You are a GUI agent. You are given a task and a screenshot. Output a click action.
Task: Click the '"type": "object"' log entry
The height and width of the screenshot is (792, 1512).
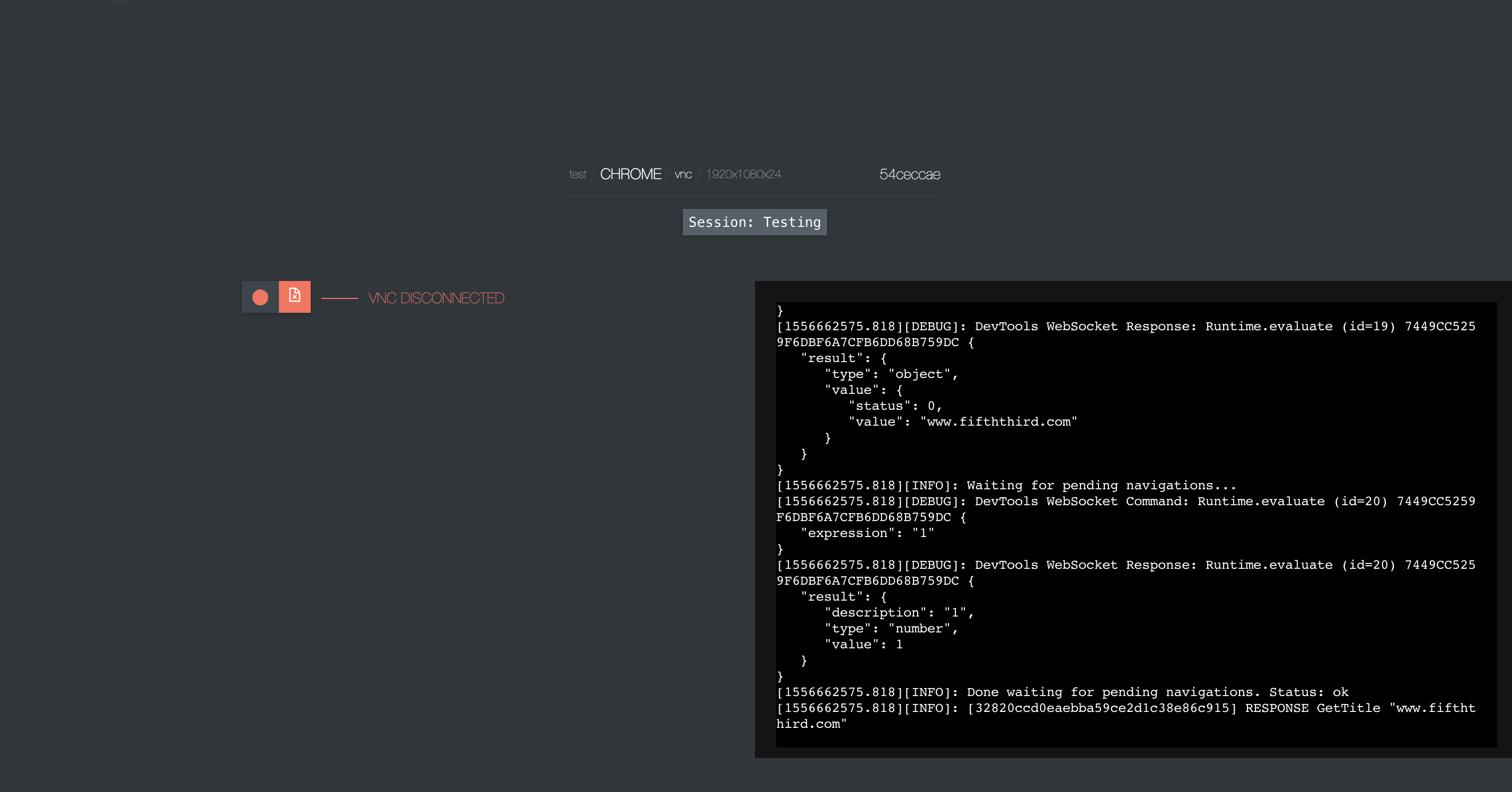coord(891,374)
